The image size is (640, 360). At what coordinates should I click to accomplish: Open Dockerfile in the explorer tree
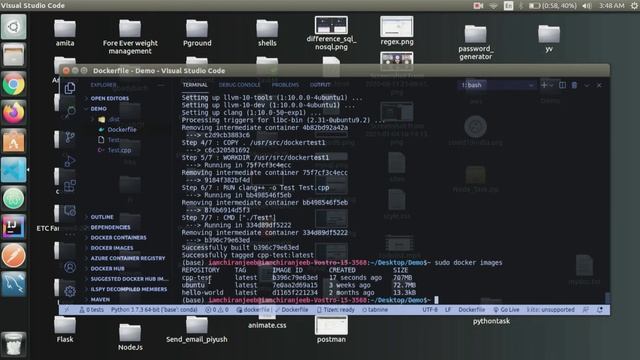(x=118, y=129)
